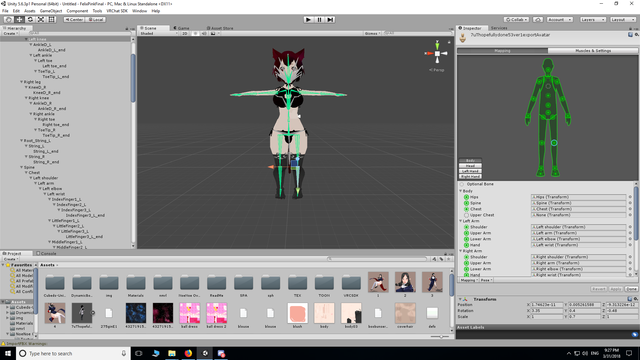Toggle scene audio icon
This screenshot has width=640, height=360.
(x=204, y=33)
